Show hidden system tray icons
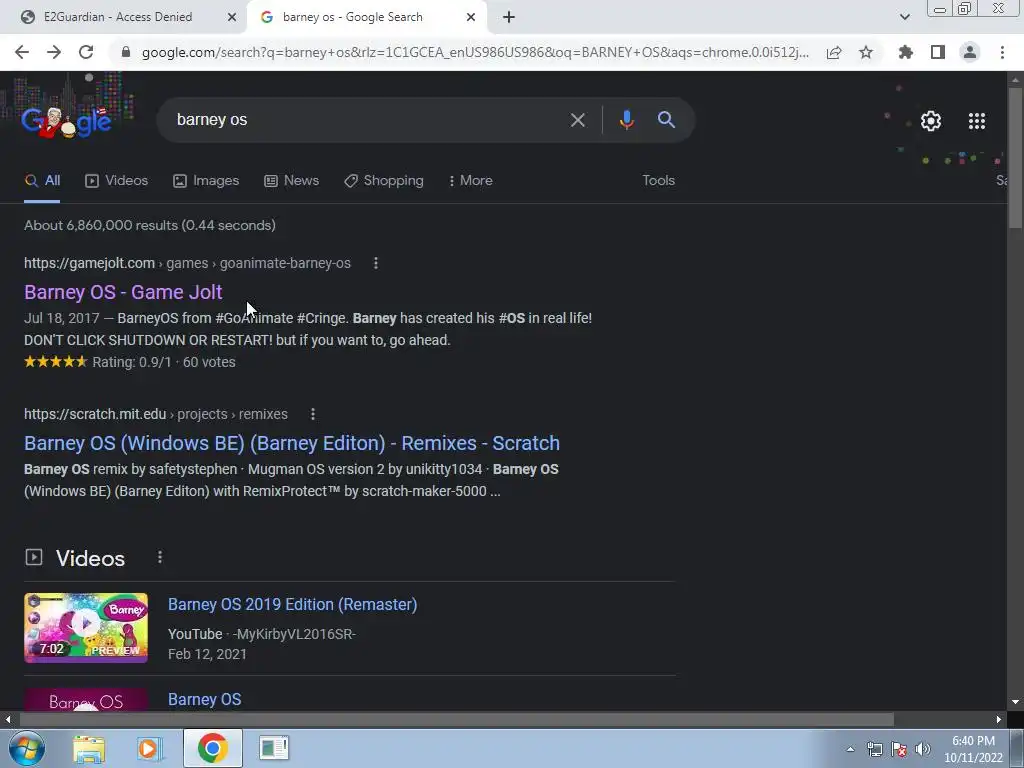Image resolution: width=1024 pixels, height=768 pixels. 850,749
